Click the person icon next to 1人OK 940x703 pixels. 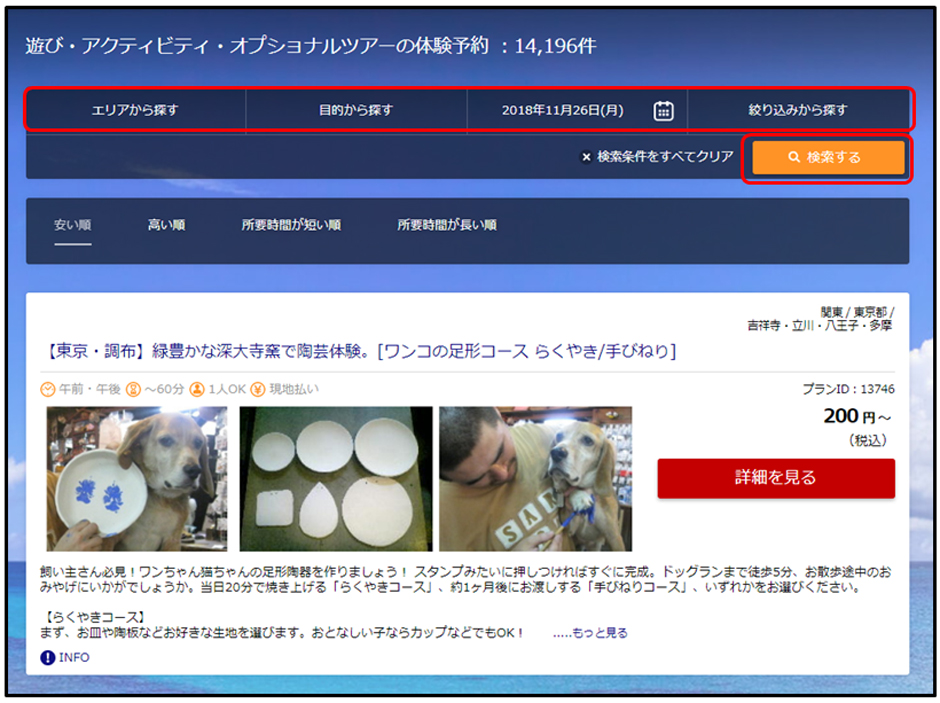click(x=197, y=389)
